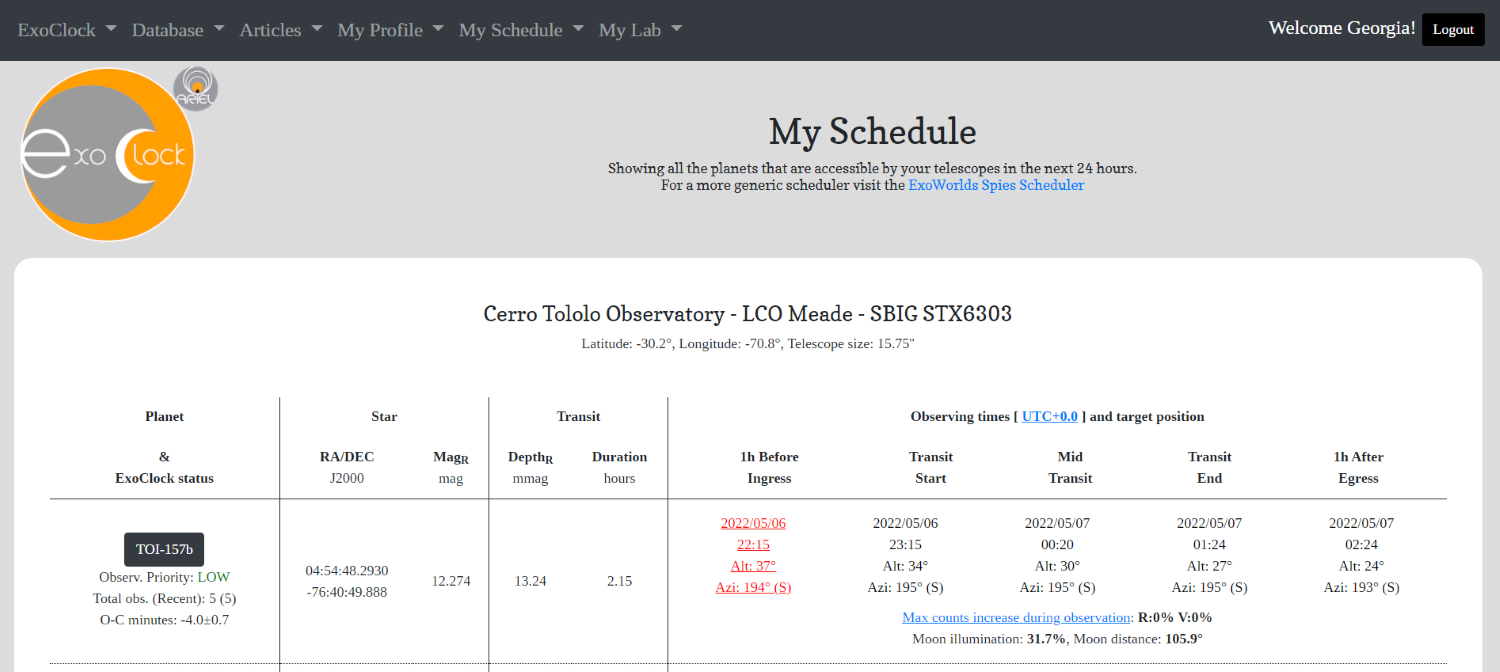The width and height of the screenshot is (1500, 672).
Task: Expand the My Profile dropdown caret
Action: [x=437, y=29]
